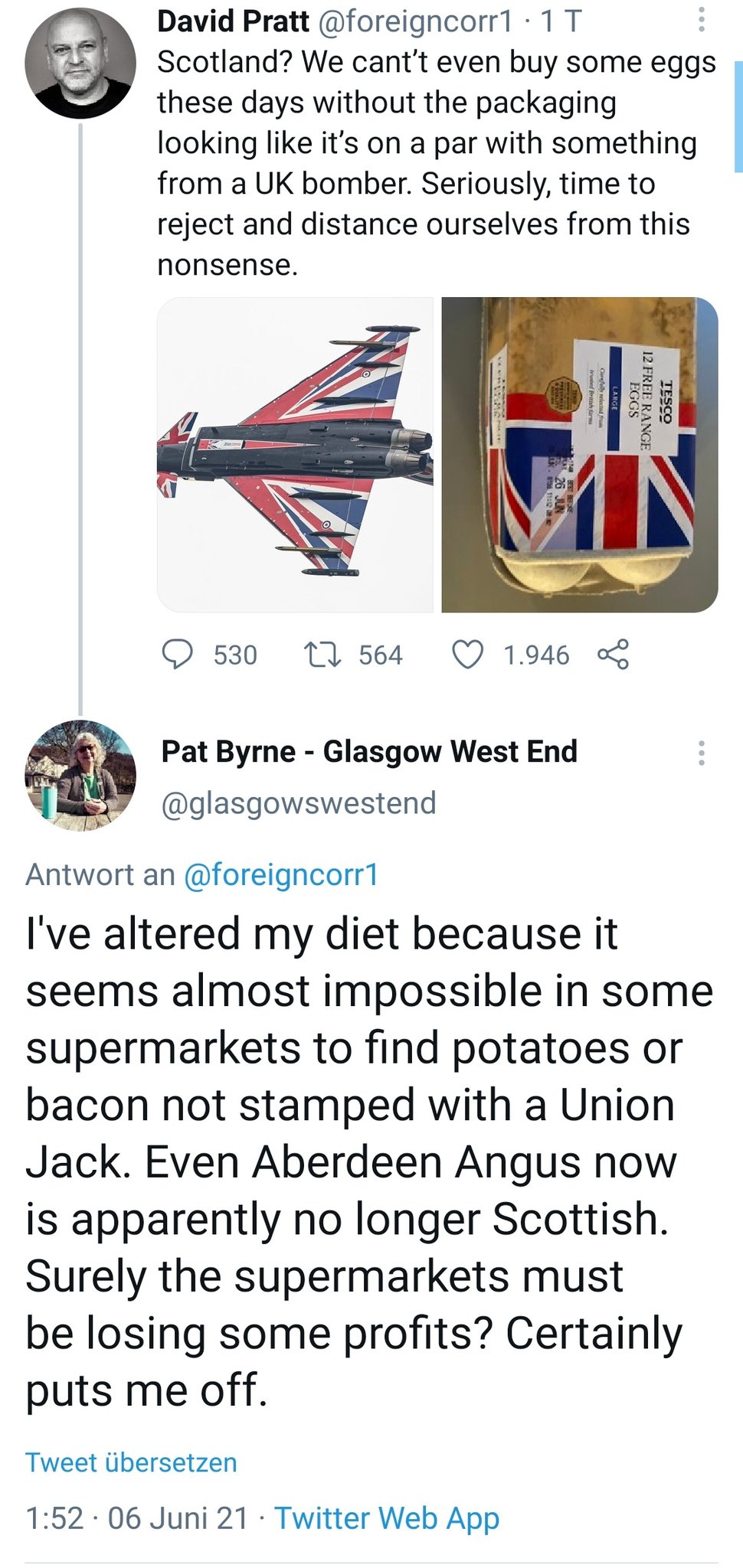Click the @foreigncorr1 mention in the reply line
The width and height of the screenshot is (743, 1568).
(281, 874)
